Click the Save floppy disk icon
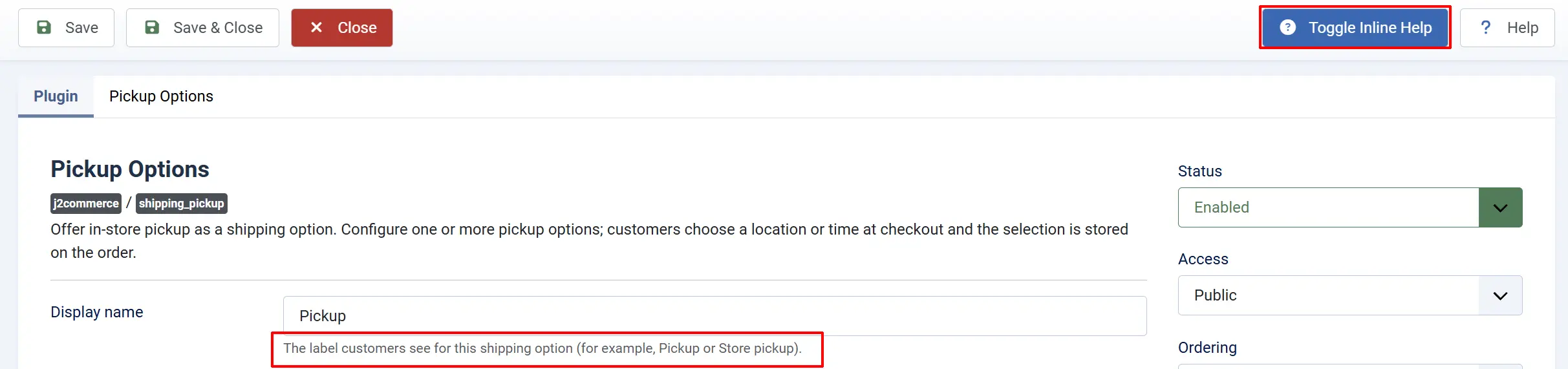Viewport: 1568px width, 369px height. pos(44,27)
